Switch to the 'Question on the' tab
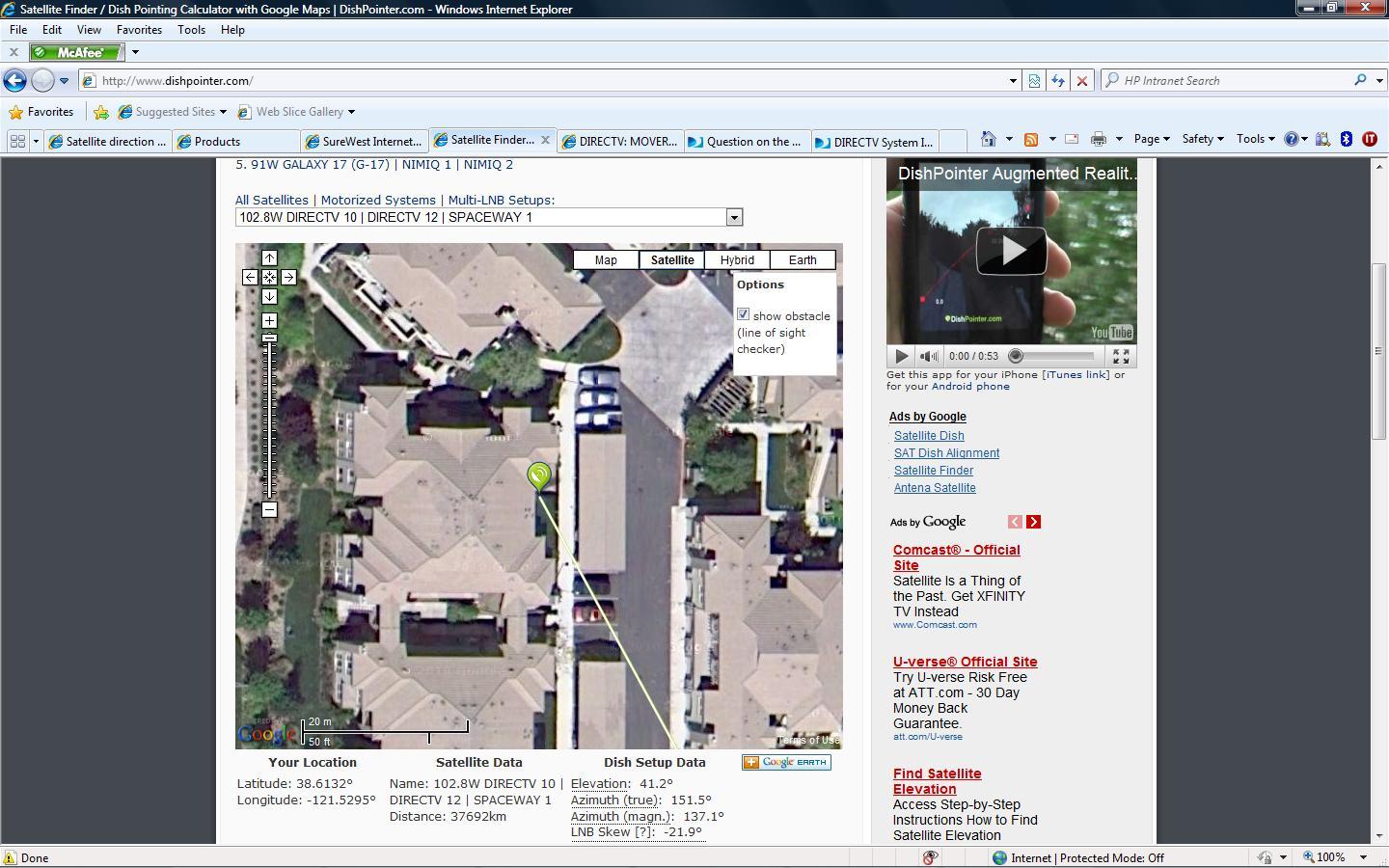 (748, 141)
